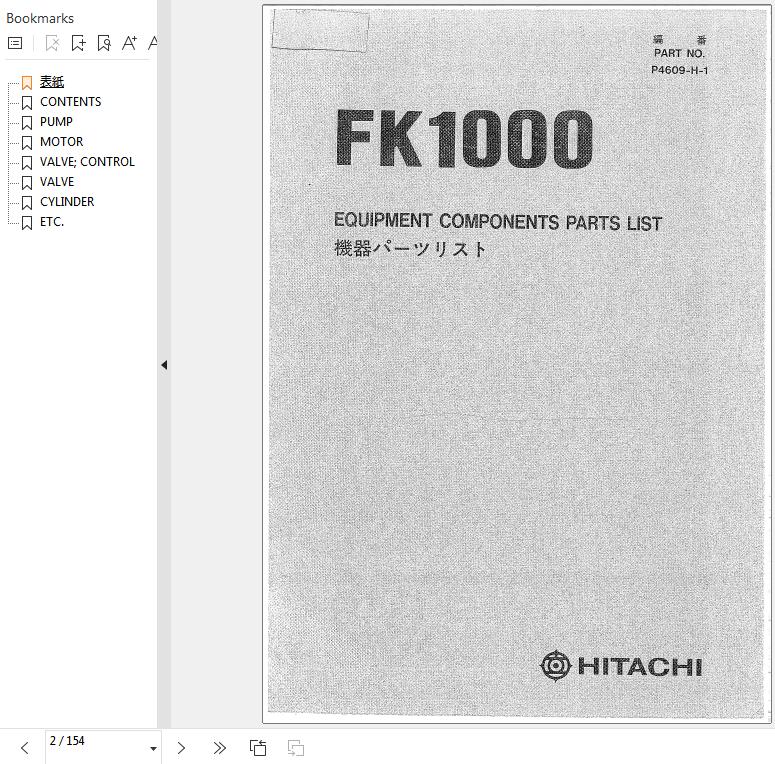Click the bookmark icon beside CONTENTS
Viewport: 775px width, 764px height.
[27, 103]
